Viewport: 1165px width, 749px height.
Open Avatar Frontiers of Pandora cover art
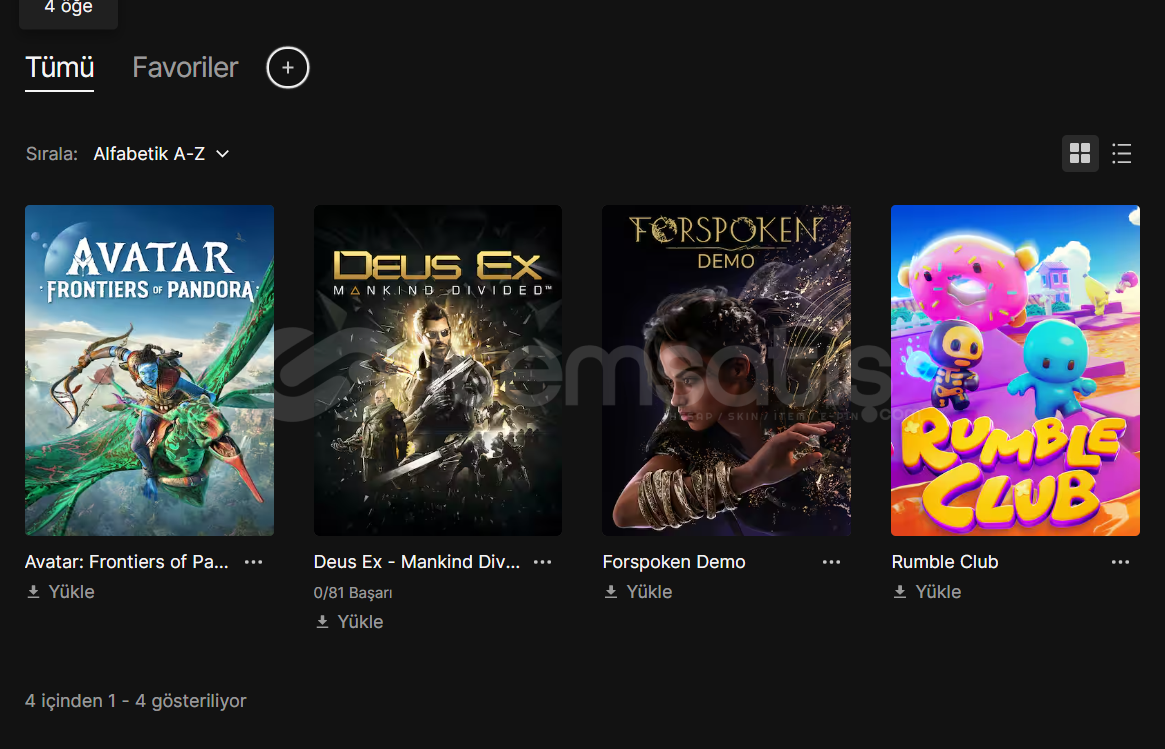tap(149, 370)
